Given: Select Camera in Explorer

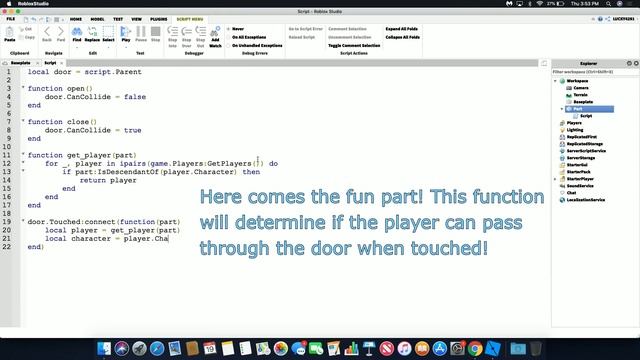Looking at the screenshot, I should coord(581,88).
